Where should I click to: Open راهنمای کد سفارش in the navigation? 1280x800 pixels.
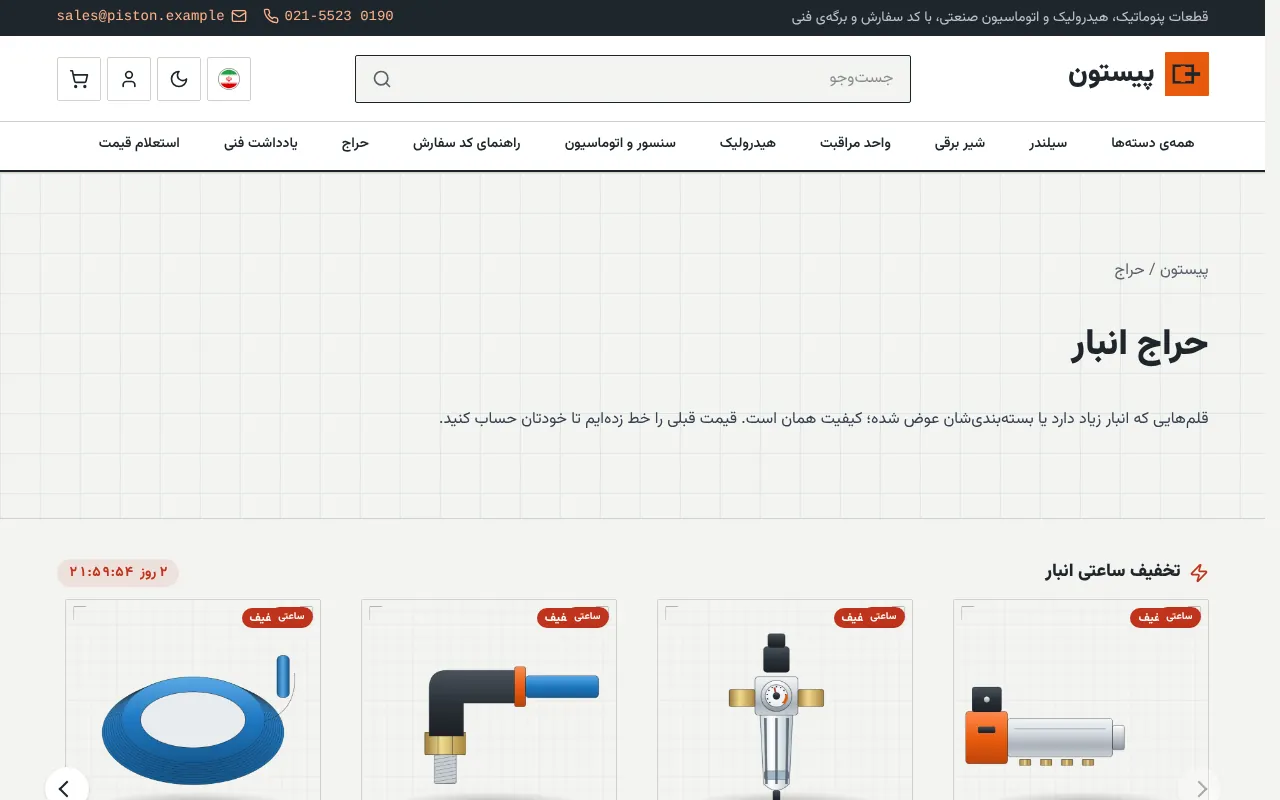pos(467,143)
